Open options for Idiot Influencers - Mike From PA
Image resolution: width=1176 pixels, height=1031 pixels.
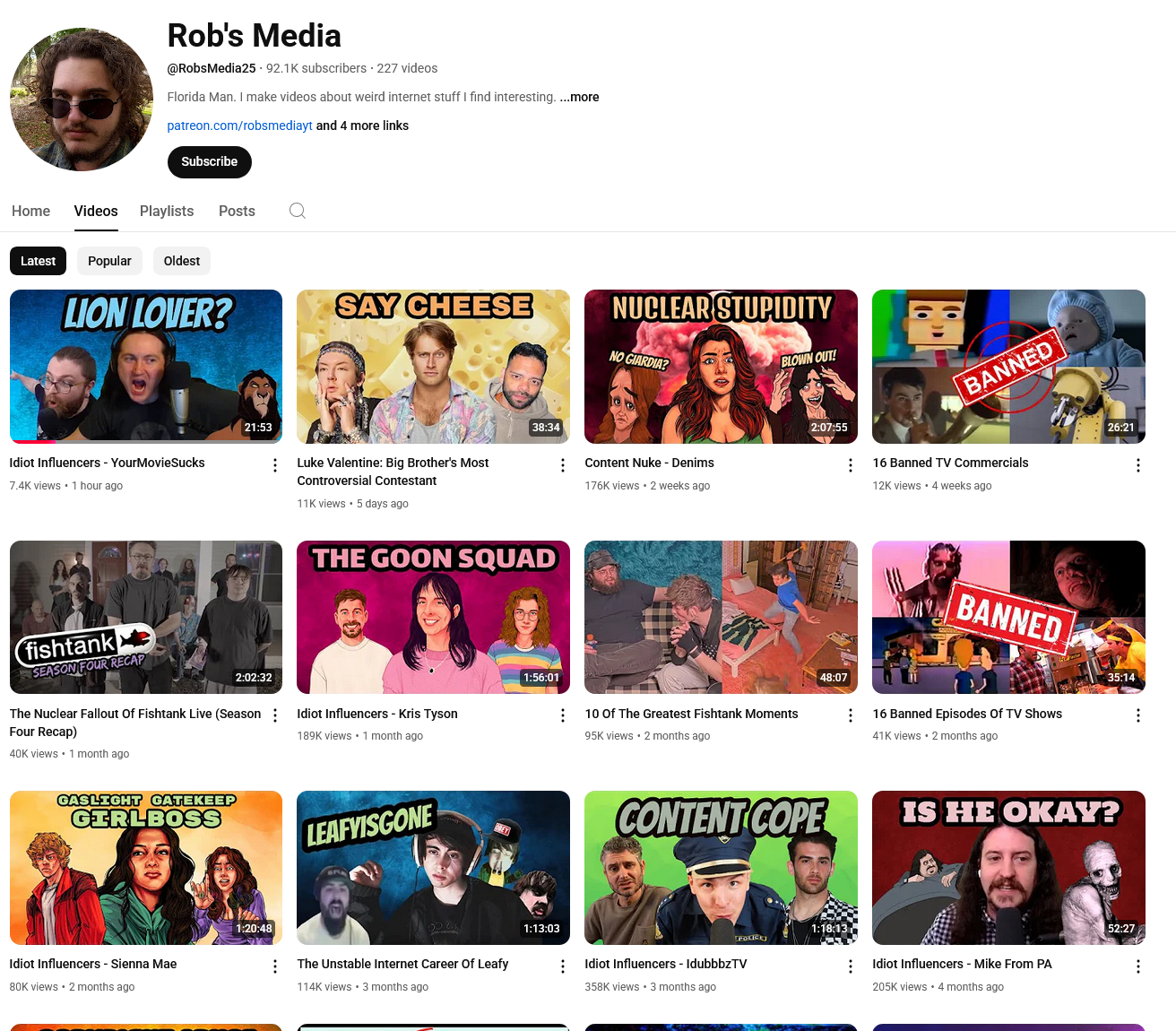tap(1138, 966)
